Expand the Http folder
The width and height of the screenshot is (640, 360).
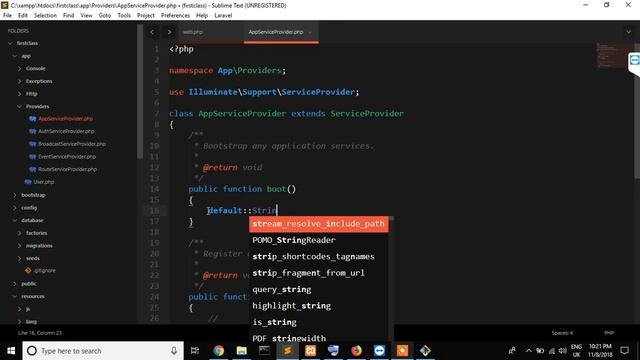coord(19,94)
